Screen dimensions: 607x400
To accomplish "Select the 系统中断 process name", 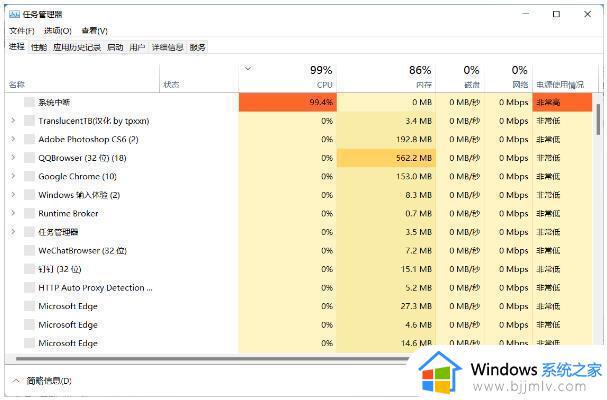I will (x=54, y=102).
